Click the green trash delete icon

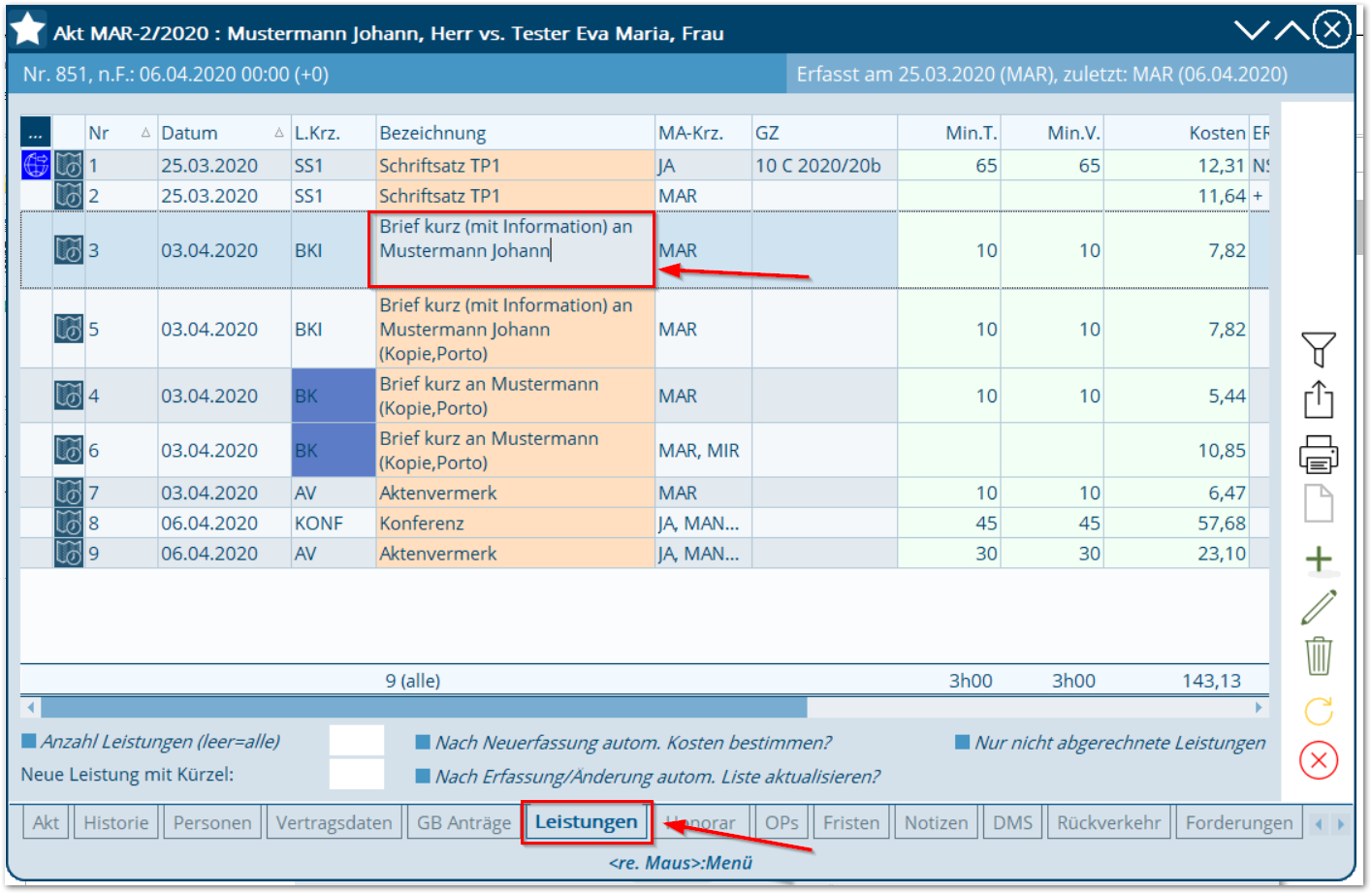[x=1319, y=656]
